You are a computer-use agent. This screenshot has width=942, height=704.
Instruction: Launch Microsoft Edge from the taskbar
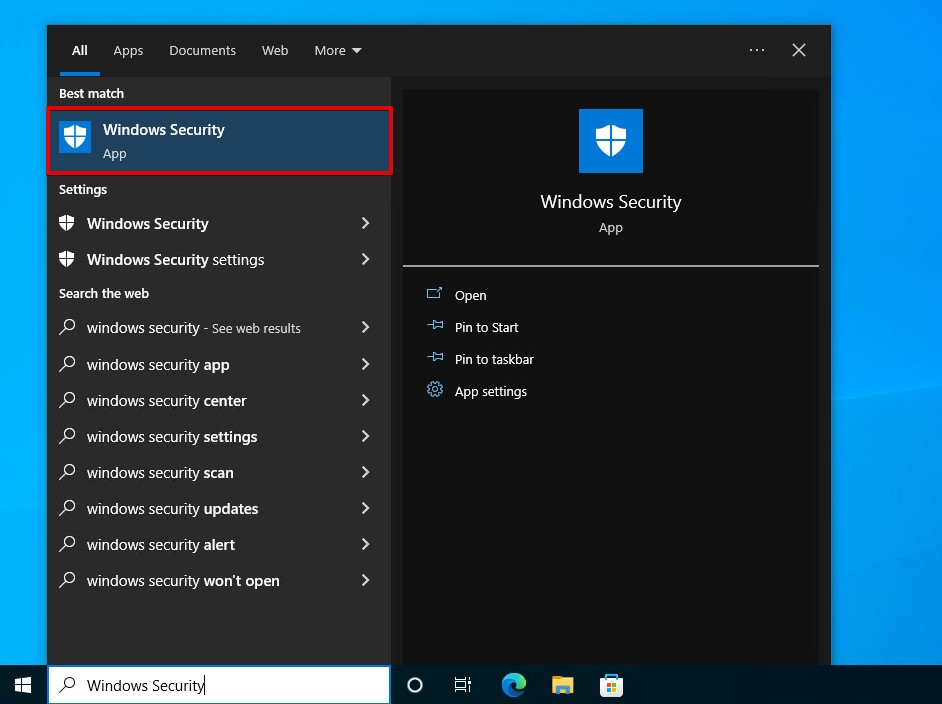coord(513,685)
